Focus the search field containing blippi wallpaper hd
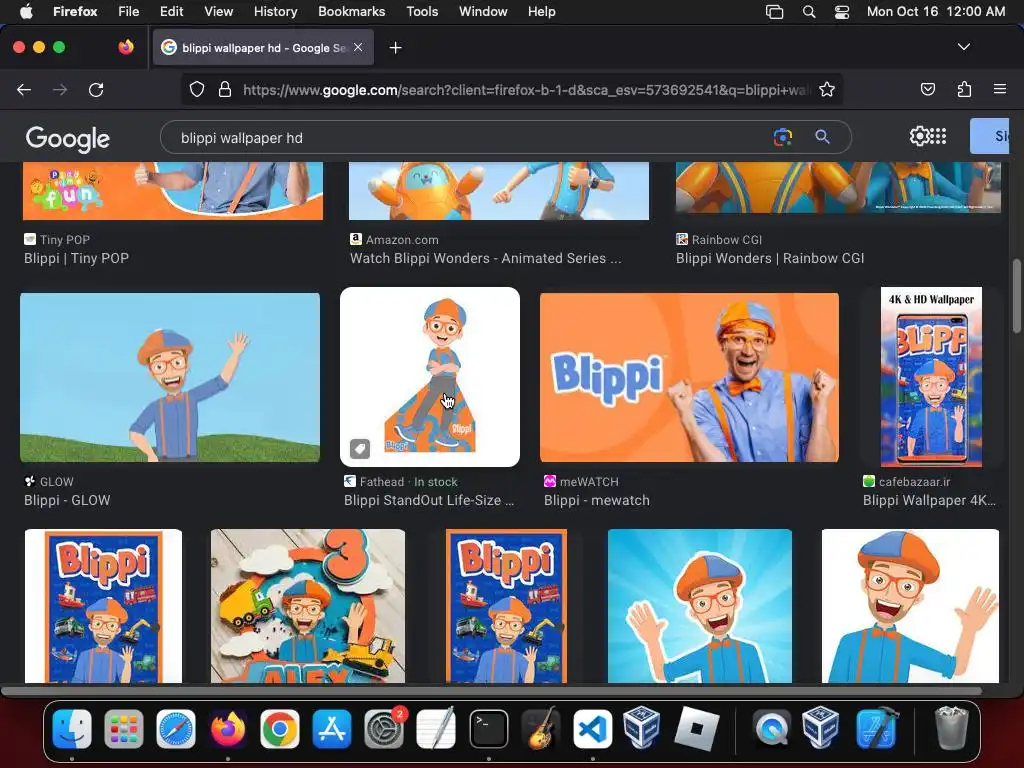Viewport: 1024px width, 768px height. 505,138
